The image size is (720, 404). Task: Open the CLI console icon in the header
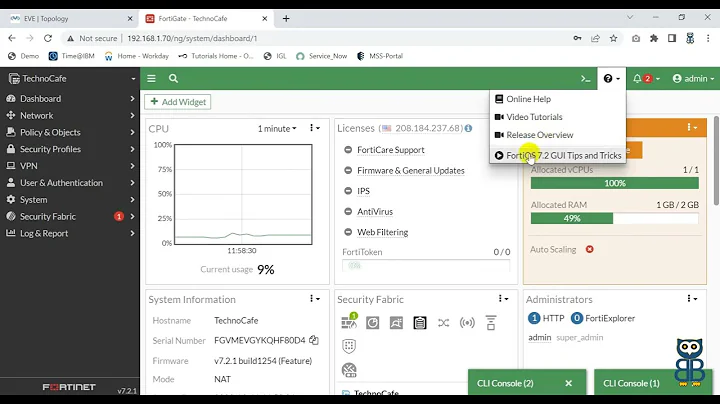tap(585, 79)
